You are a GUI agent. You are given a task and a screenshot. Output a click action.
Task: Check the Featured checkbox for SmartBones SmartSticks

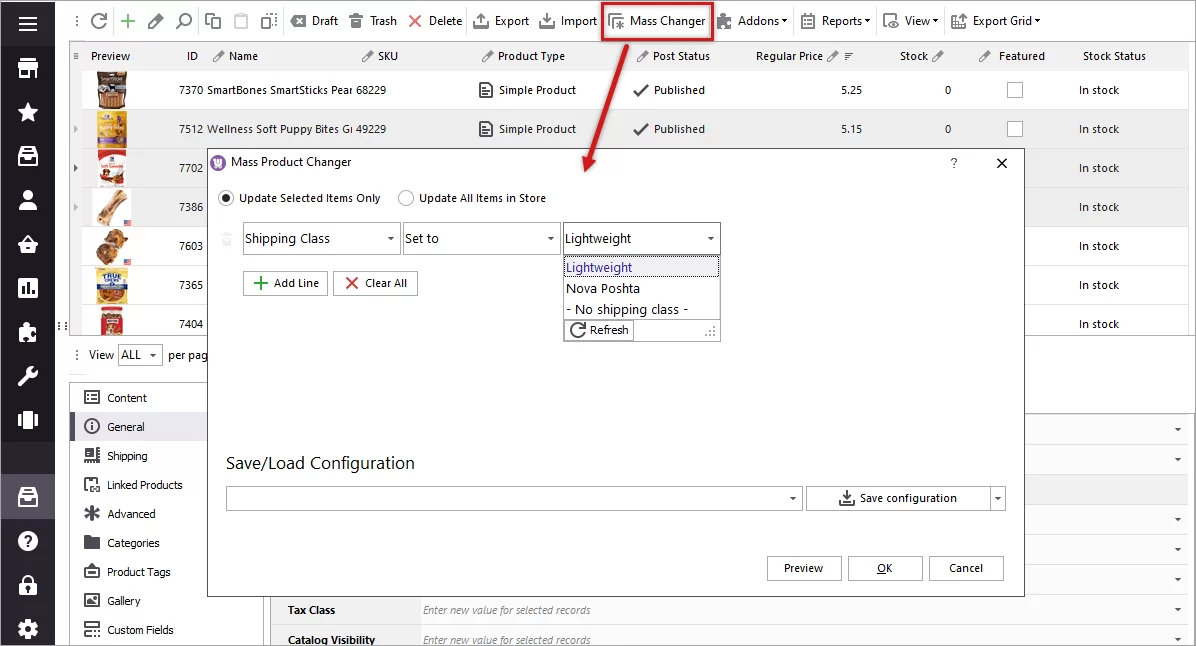tap(1015, 89)
